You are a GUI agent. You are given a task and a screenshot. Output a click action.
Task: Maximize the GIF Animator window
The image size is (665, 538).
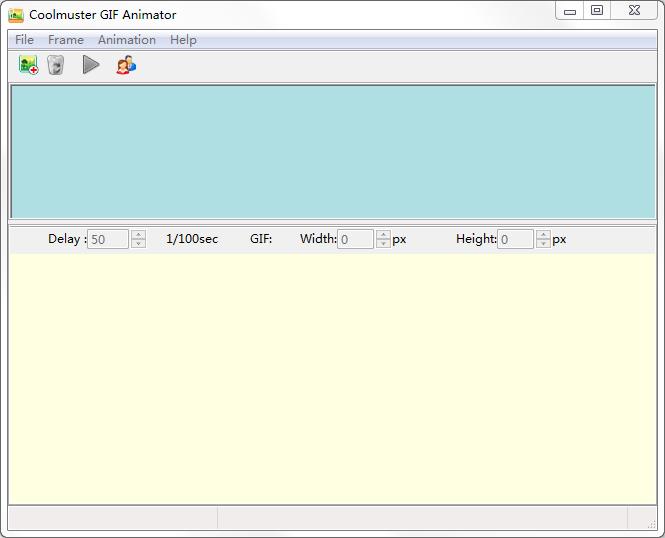597,11
